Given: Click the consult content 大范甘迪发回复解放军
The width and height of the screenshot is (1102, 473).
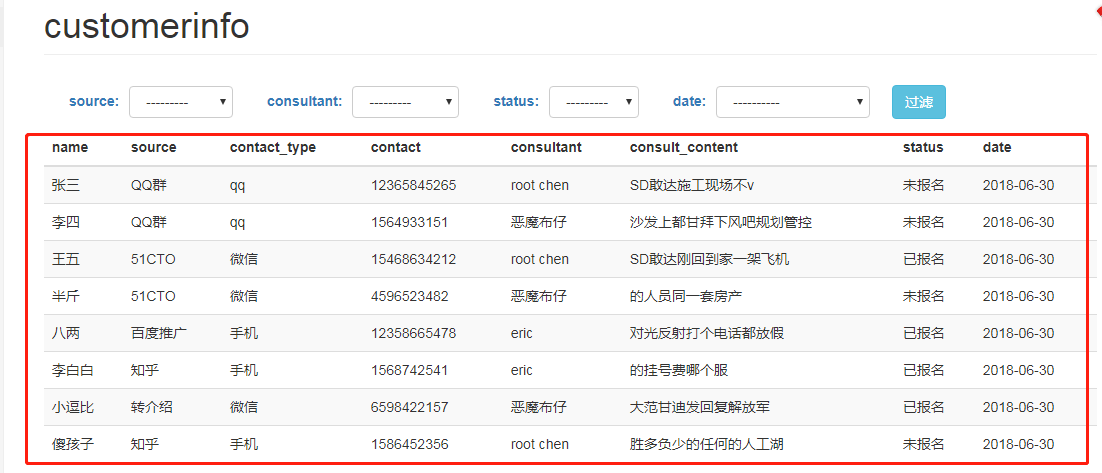Looking at the screenshot, I should [700, 408].
